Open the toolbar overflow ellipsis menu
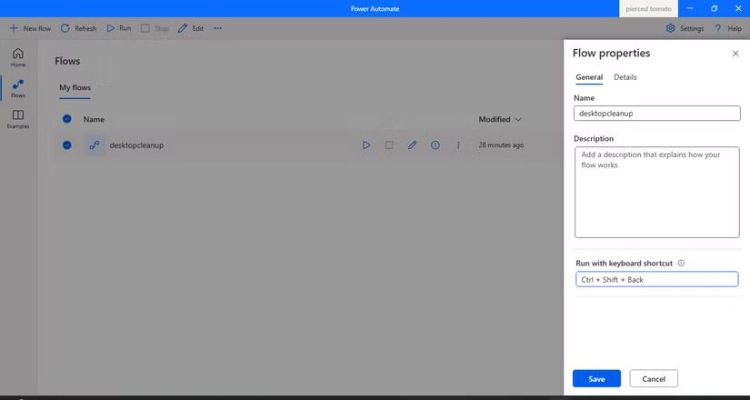 point(218,28)
